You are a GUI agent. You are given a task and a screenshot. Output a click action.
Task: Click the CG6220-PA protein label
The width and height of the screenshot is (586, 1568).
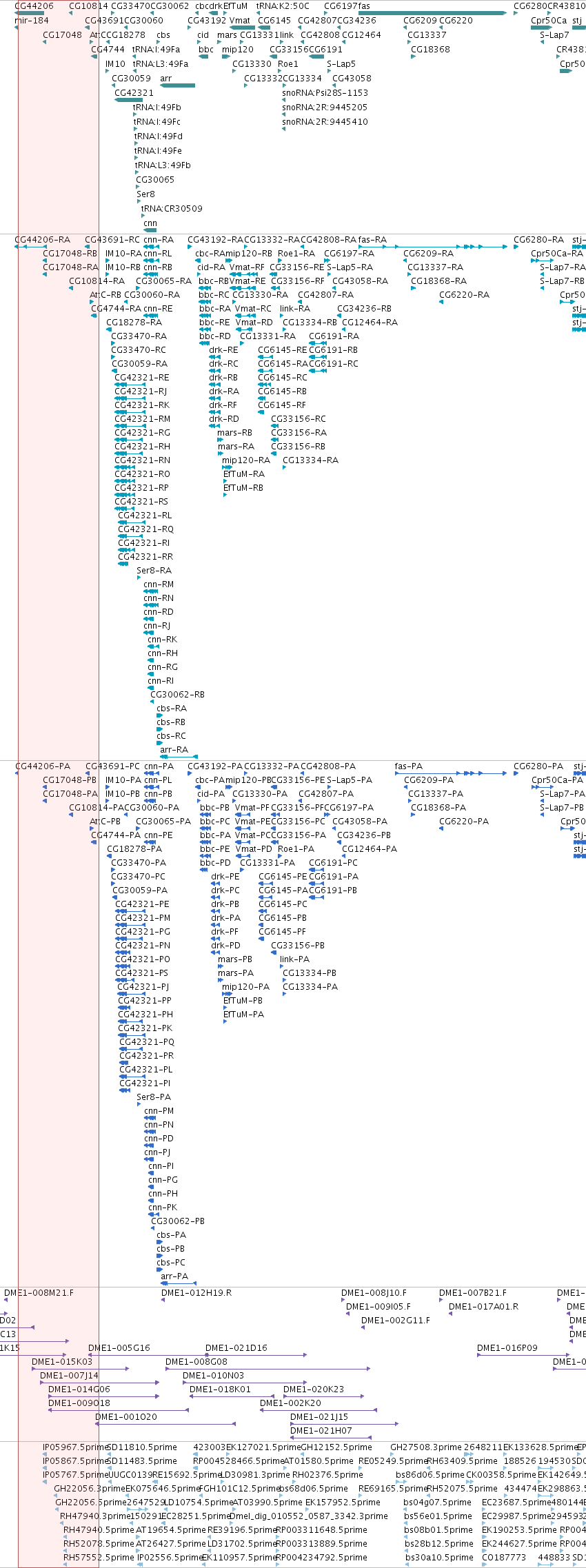point(464,822)
